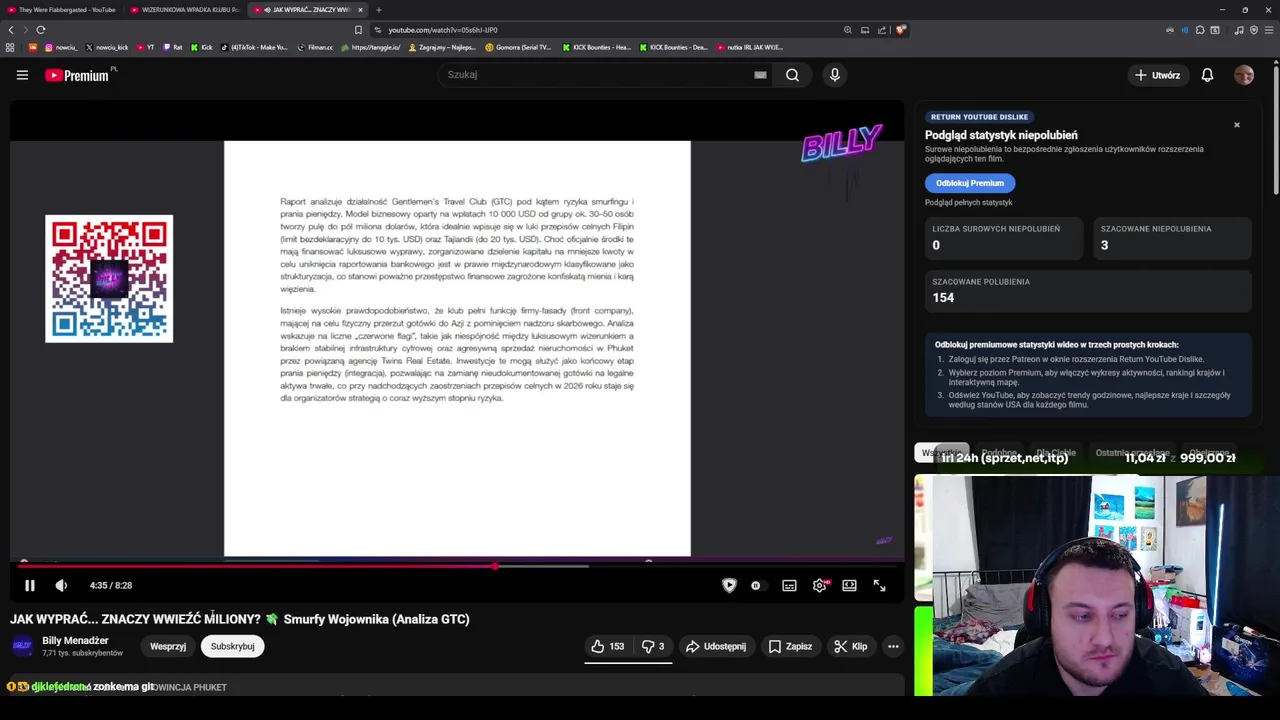
Task: Open player settings gear
Action: pos(820,585)
